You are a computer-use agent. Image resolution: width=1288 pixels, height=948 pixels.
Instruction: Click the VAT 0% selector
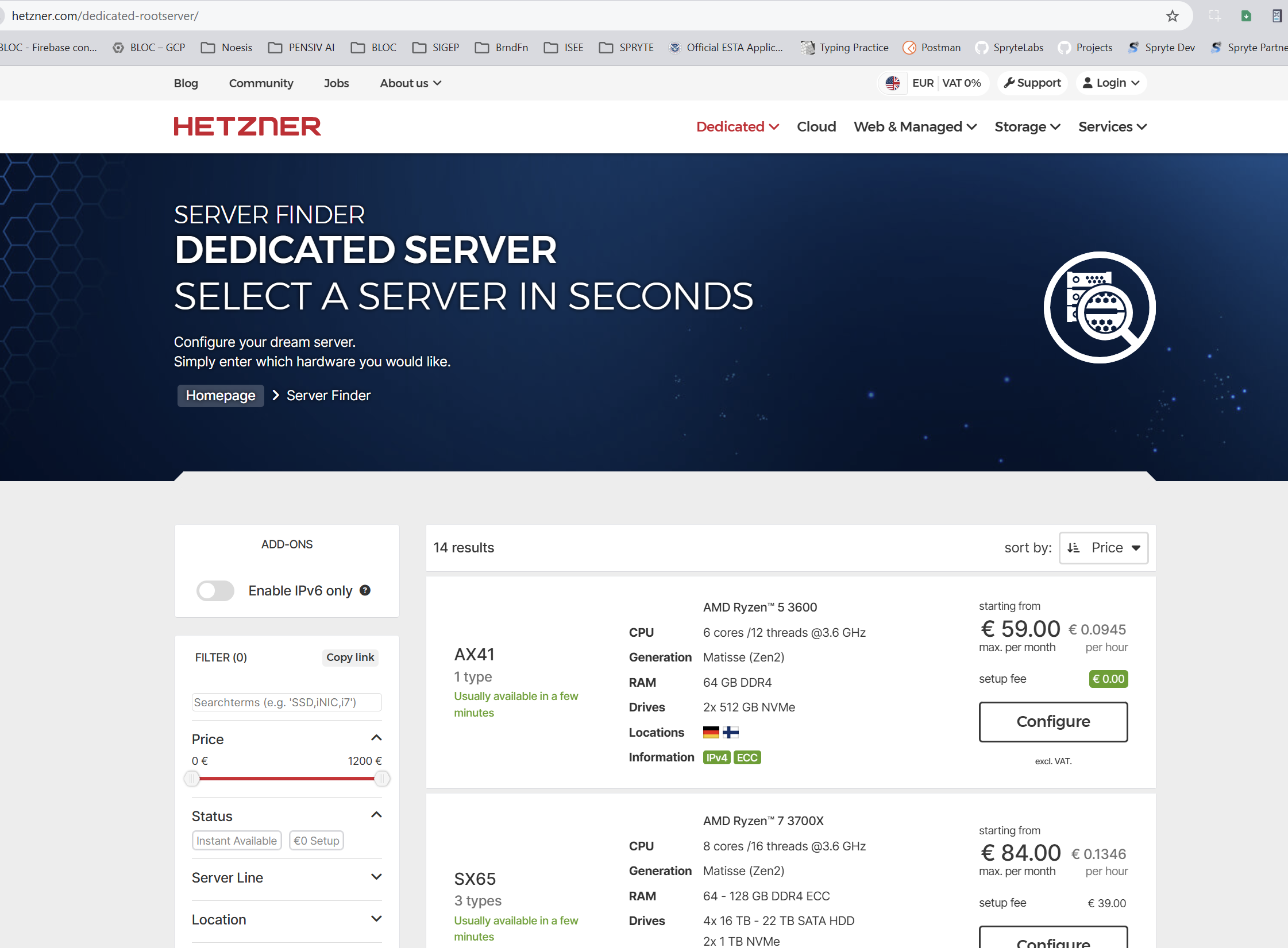point(961,83)
